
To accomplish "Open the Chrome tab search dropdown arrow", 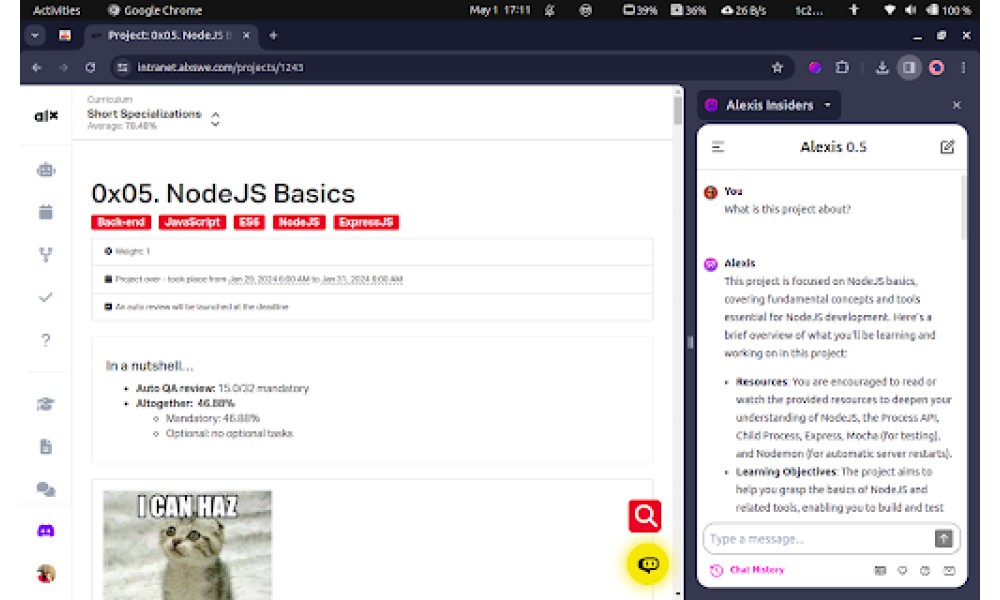I will pyautogui.click(x=35, y=36).
